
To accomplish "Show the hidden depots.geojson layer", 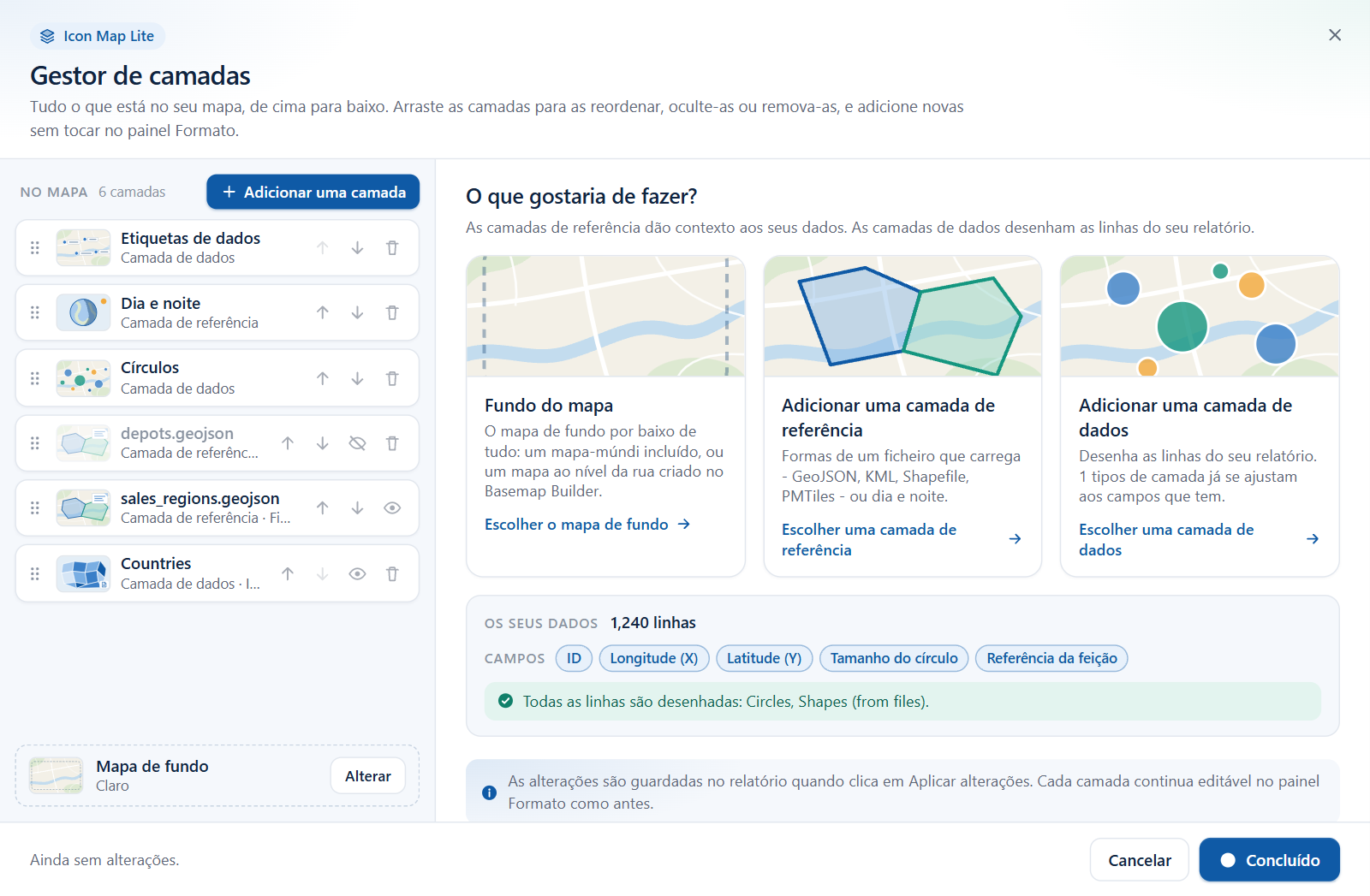I will tap(357, 443).
